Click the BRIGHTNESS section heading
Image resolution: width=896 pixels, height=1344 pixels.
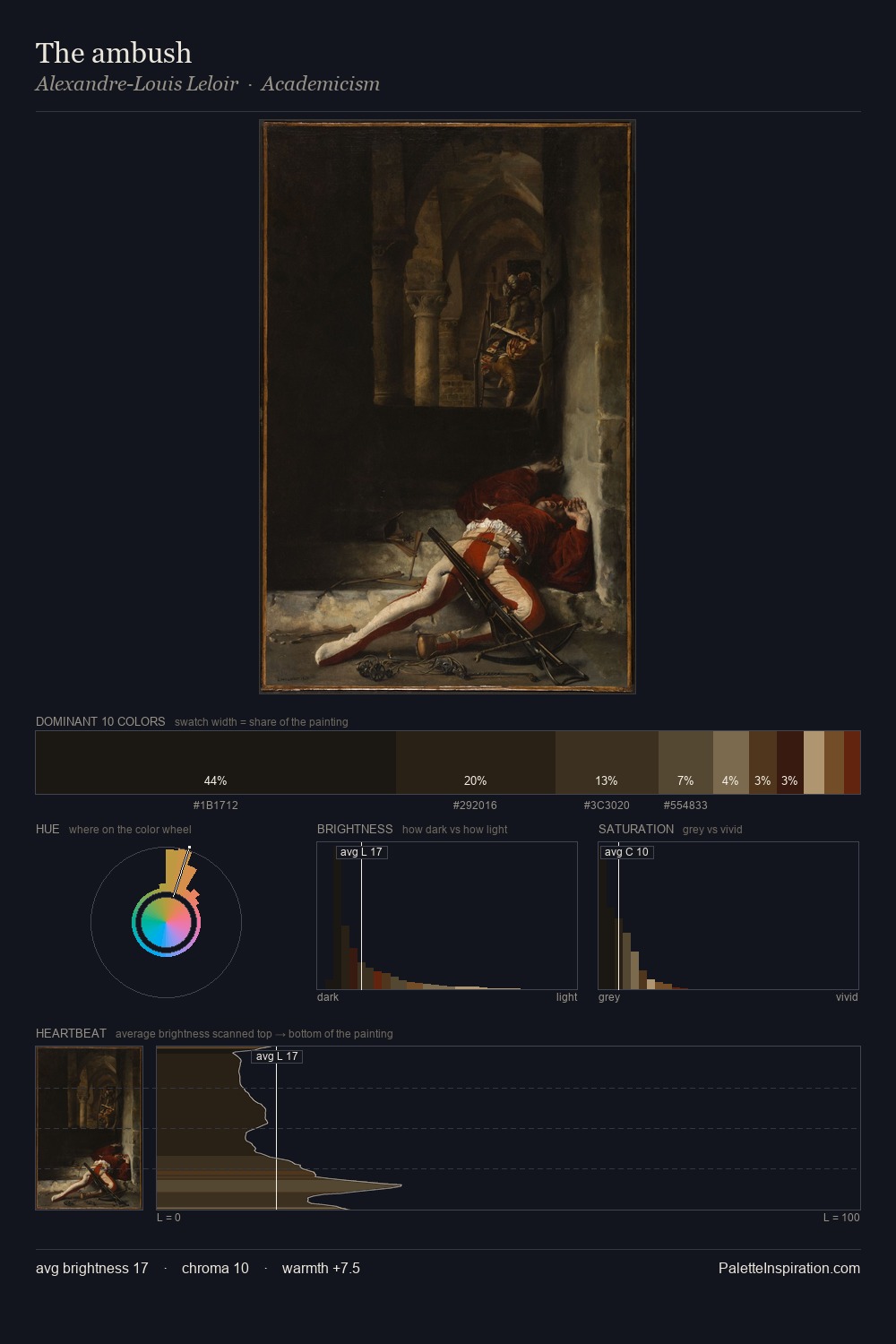[x=355, y=829]
